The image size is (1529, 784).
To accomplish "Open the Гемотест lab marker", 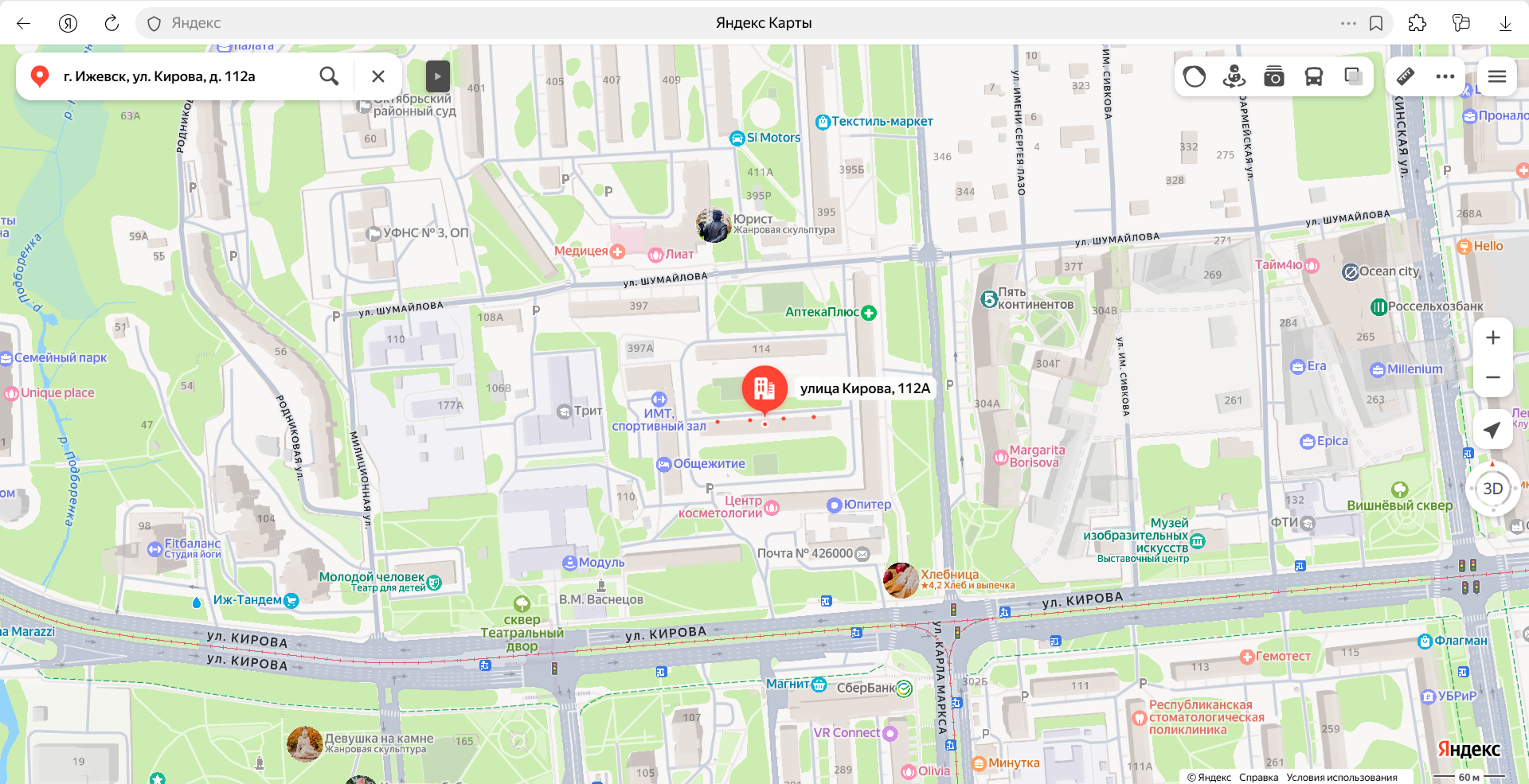I will [x=1247, y=657].
